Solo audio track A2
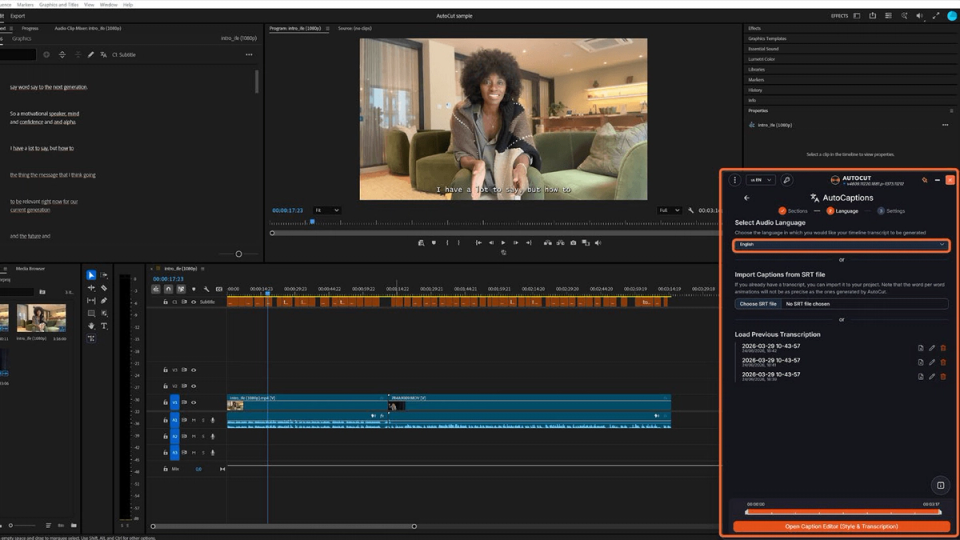Image resolution: width=960 pixels, height=540 pixels. coord(203,437)
